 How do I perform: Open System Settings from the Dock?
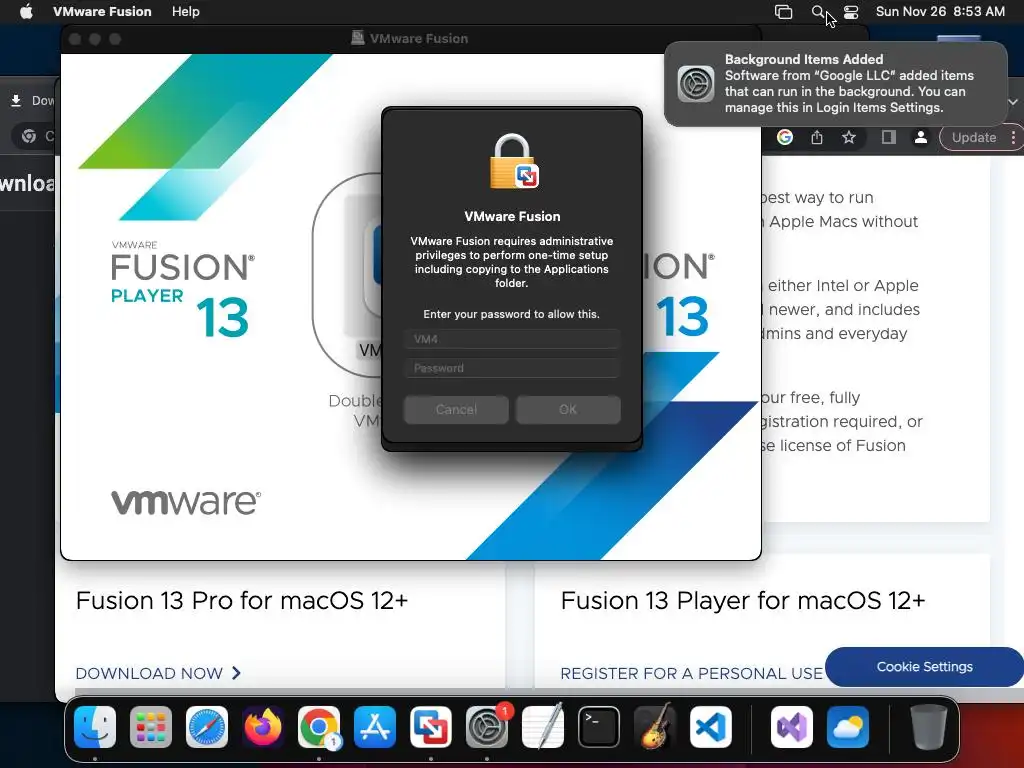tap(487, 727)
